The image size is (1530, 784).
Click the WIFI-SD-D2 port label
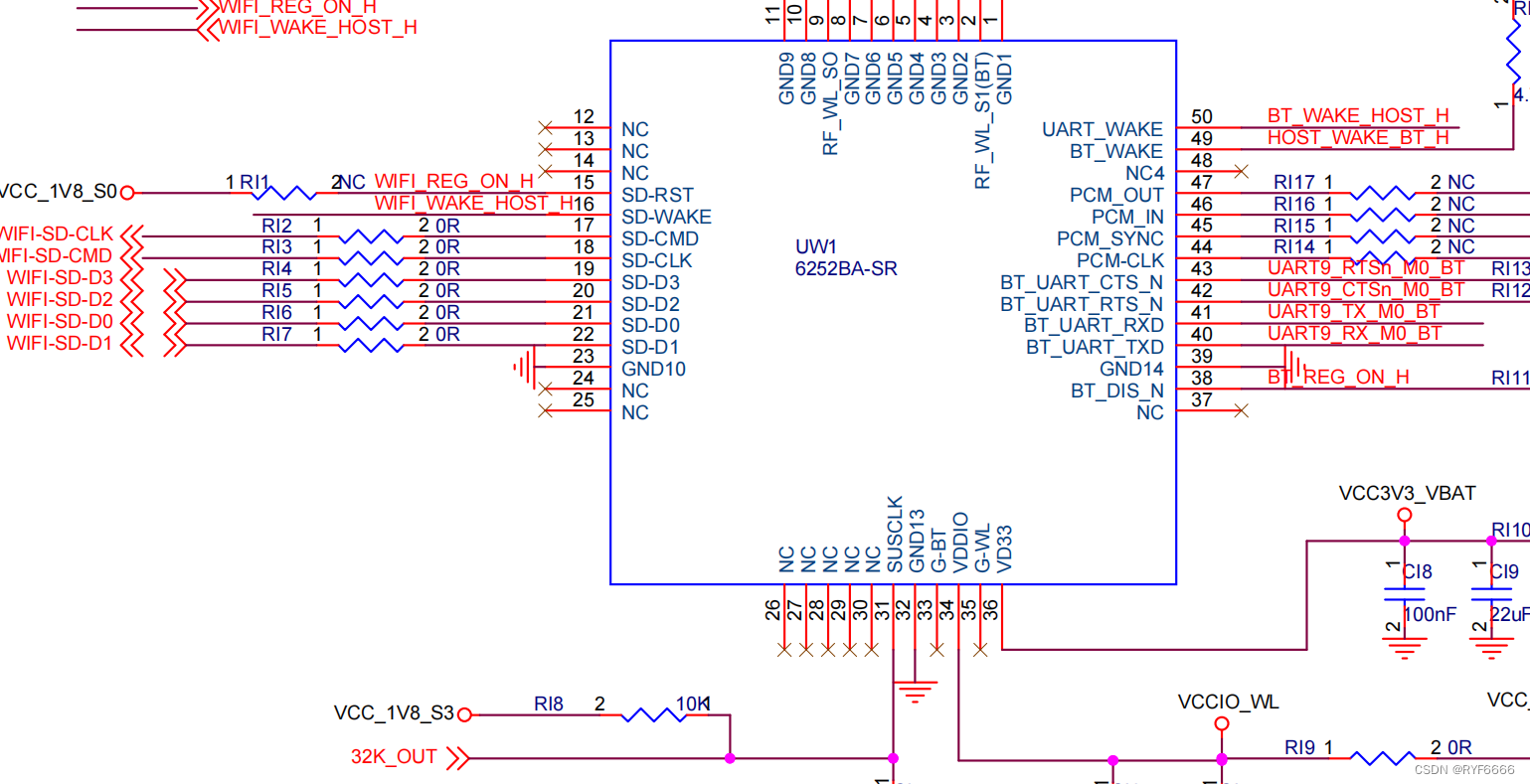pyautogui.click(x=60, y=300)
